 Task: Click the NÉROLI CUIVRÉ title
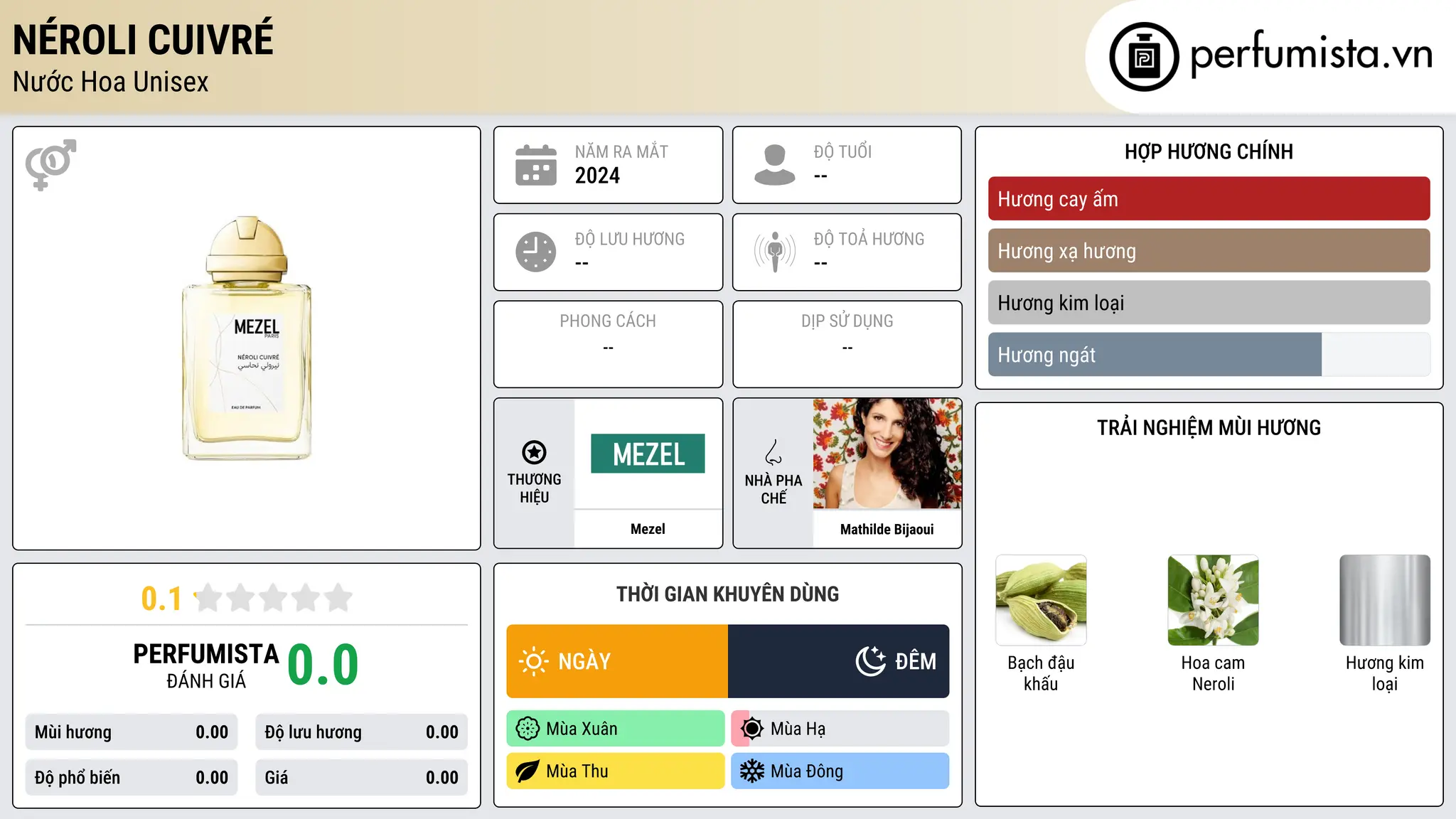pos(143,40)
